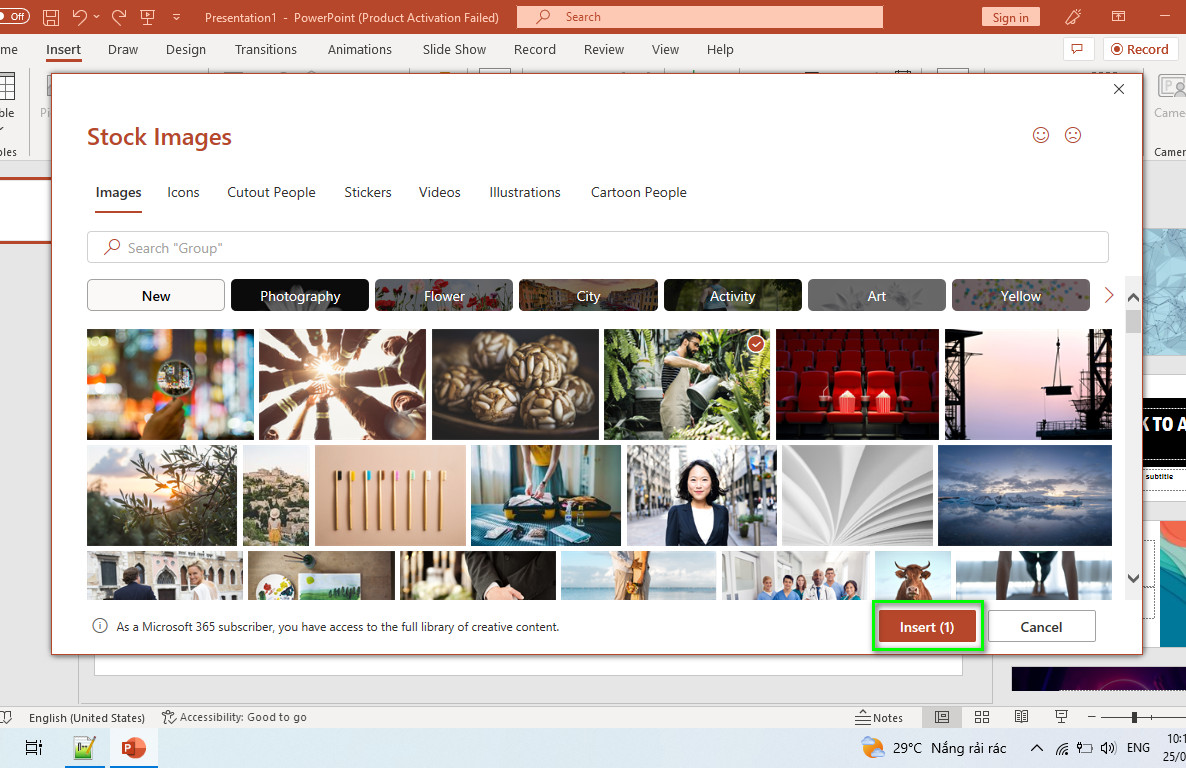
Task: Open the View ribbon tab
Action: (665, 49)
